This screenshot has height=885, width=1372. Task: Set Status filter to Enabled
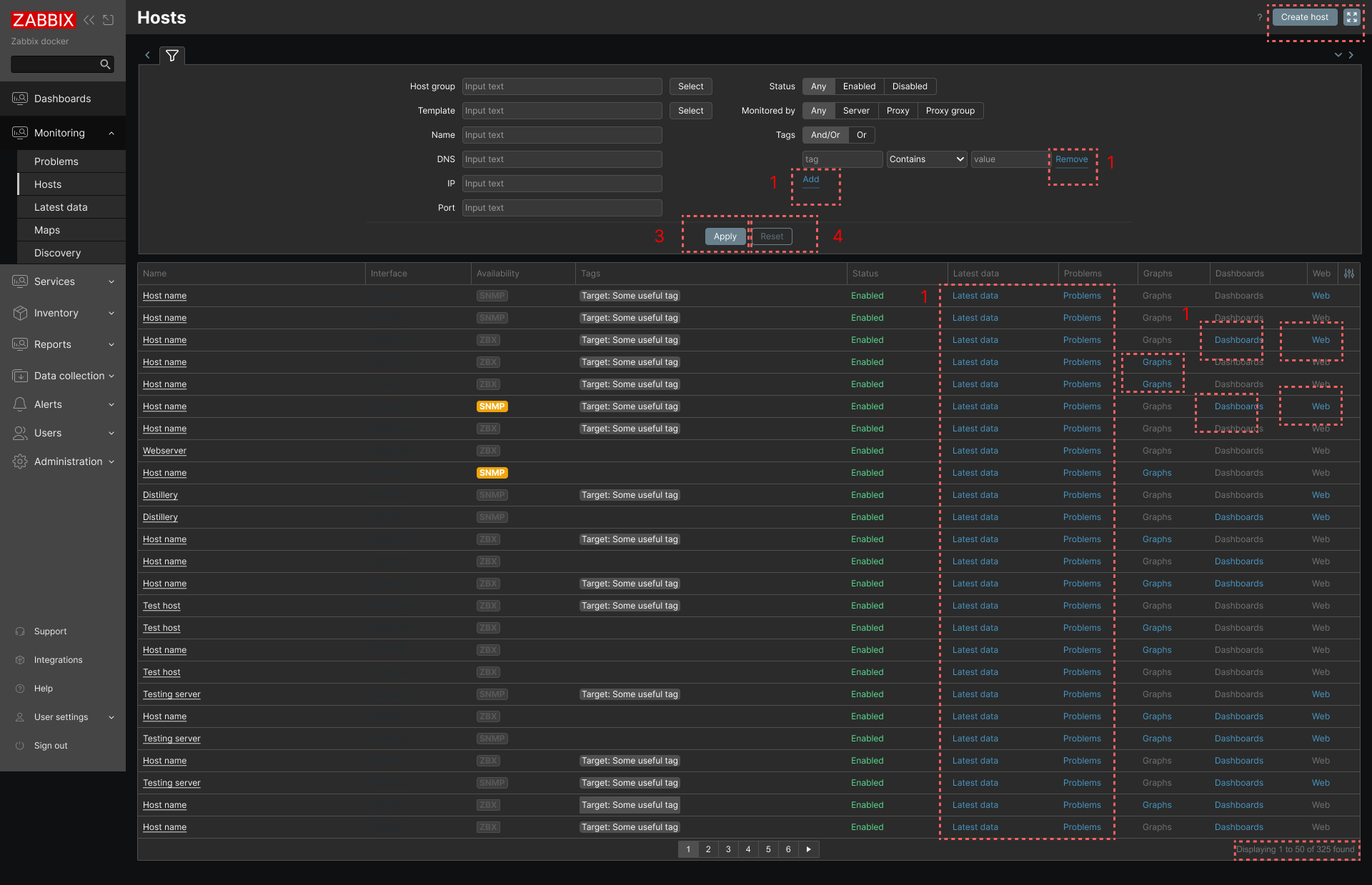point(859,86)
